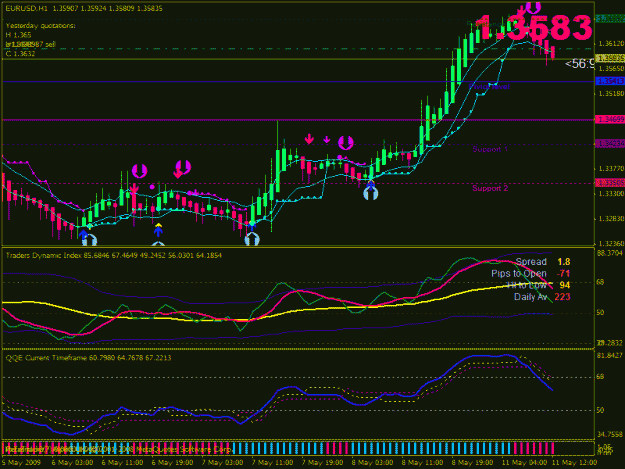Screen dimensions: 625x469
Task: Click the 'Pips to Open' value -71
Action: (563, 274)
